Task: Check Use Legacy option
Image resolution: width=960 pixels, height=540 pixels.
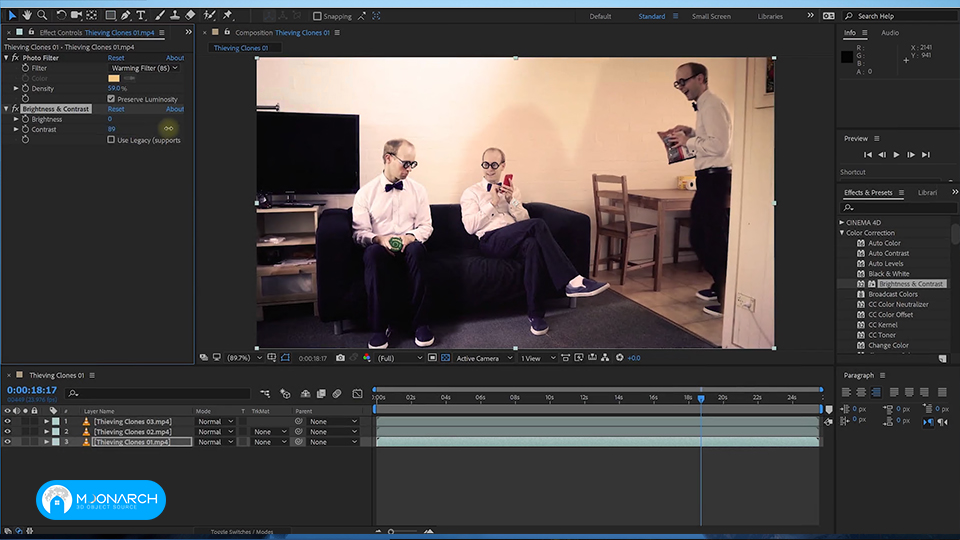Action: click(111, 140)
